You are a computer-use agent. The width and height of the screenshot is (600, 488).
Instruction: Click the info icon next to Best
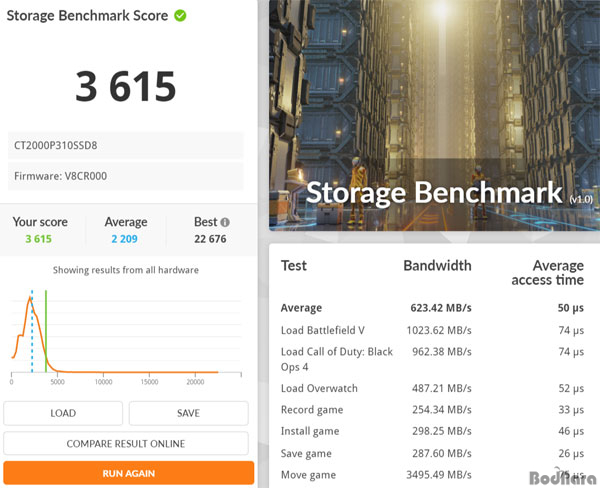pos(225,222)
